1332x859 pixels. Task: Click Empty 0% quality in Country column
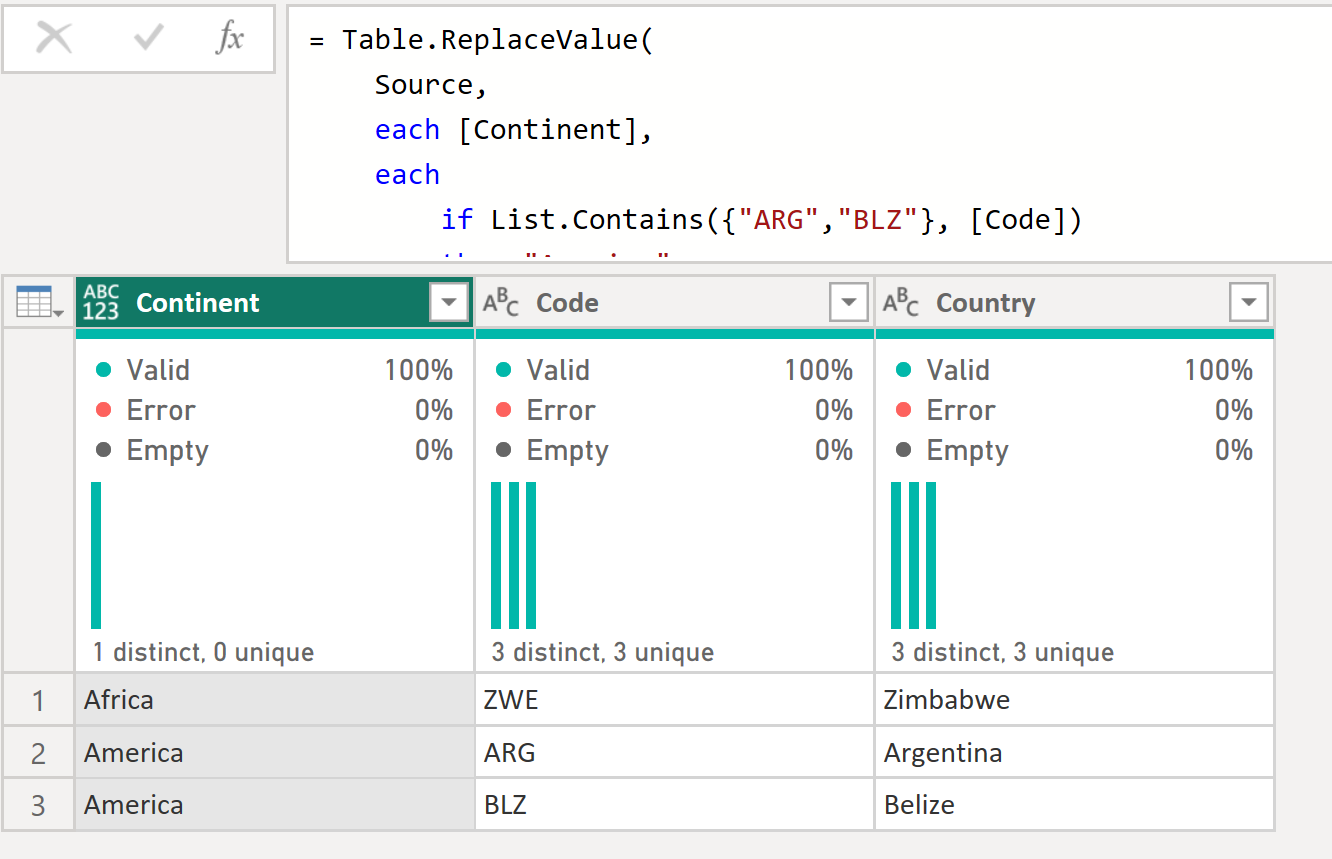click(x=1074, y=450)
